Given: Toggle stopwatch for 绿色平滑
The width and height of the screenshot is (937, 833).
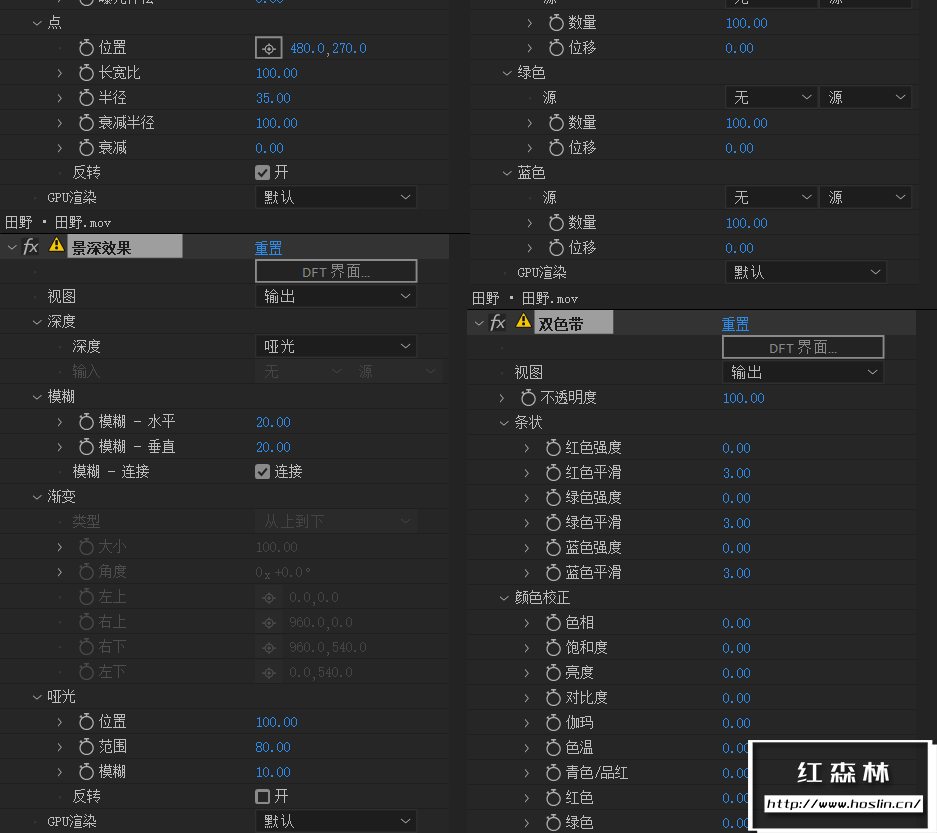Looking at the screenshot, I should pos(553,523).
